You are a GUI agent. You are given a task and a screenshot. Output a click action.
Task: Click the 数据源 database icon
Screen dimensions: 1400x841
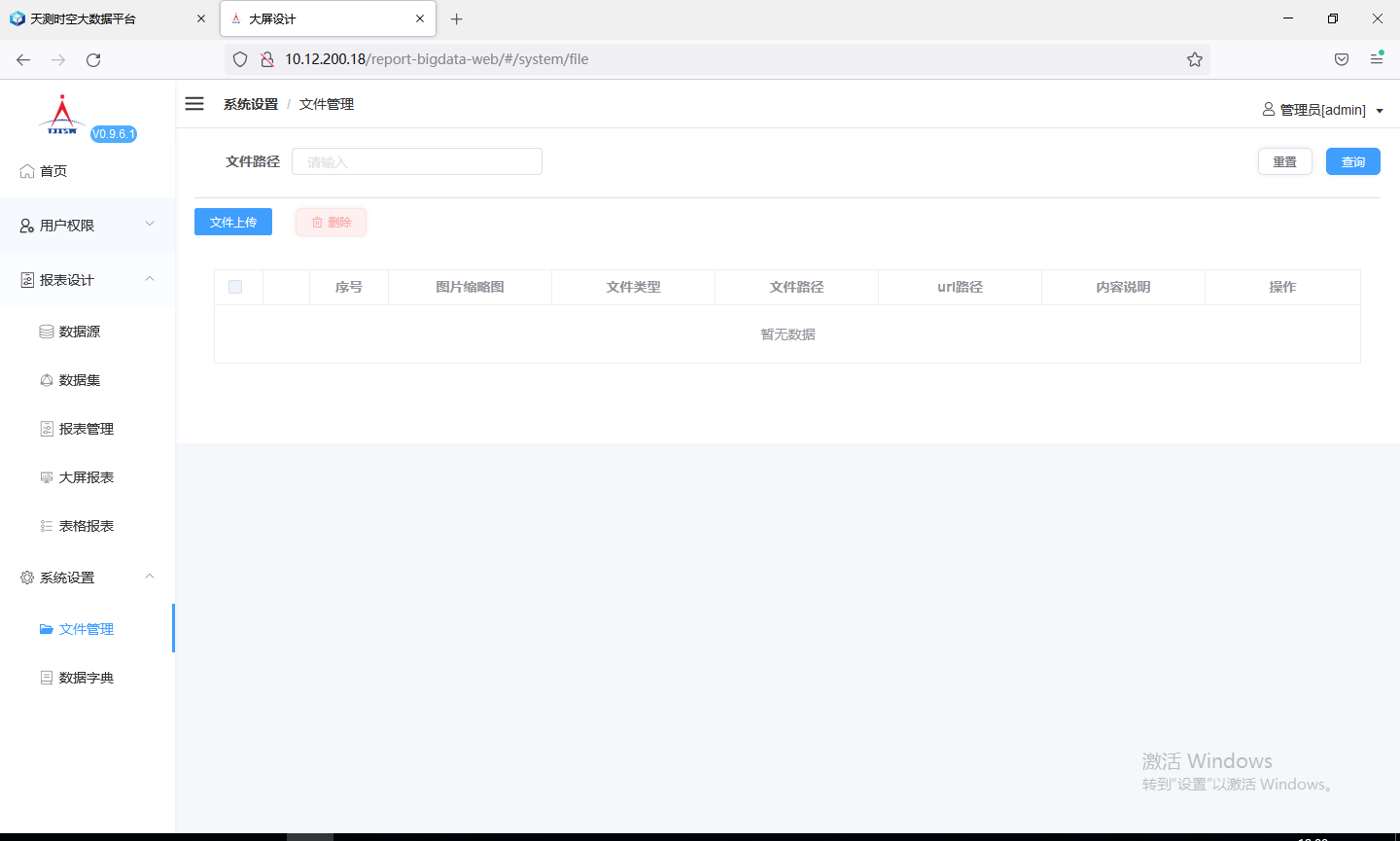tap(47, 332)
